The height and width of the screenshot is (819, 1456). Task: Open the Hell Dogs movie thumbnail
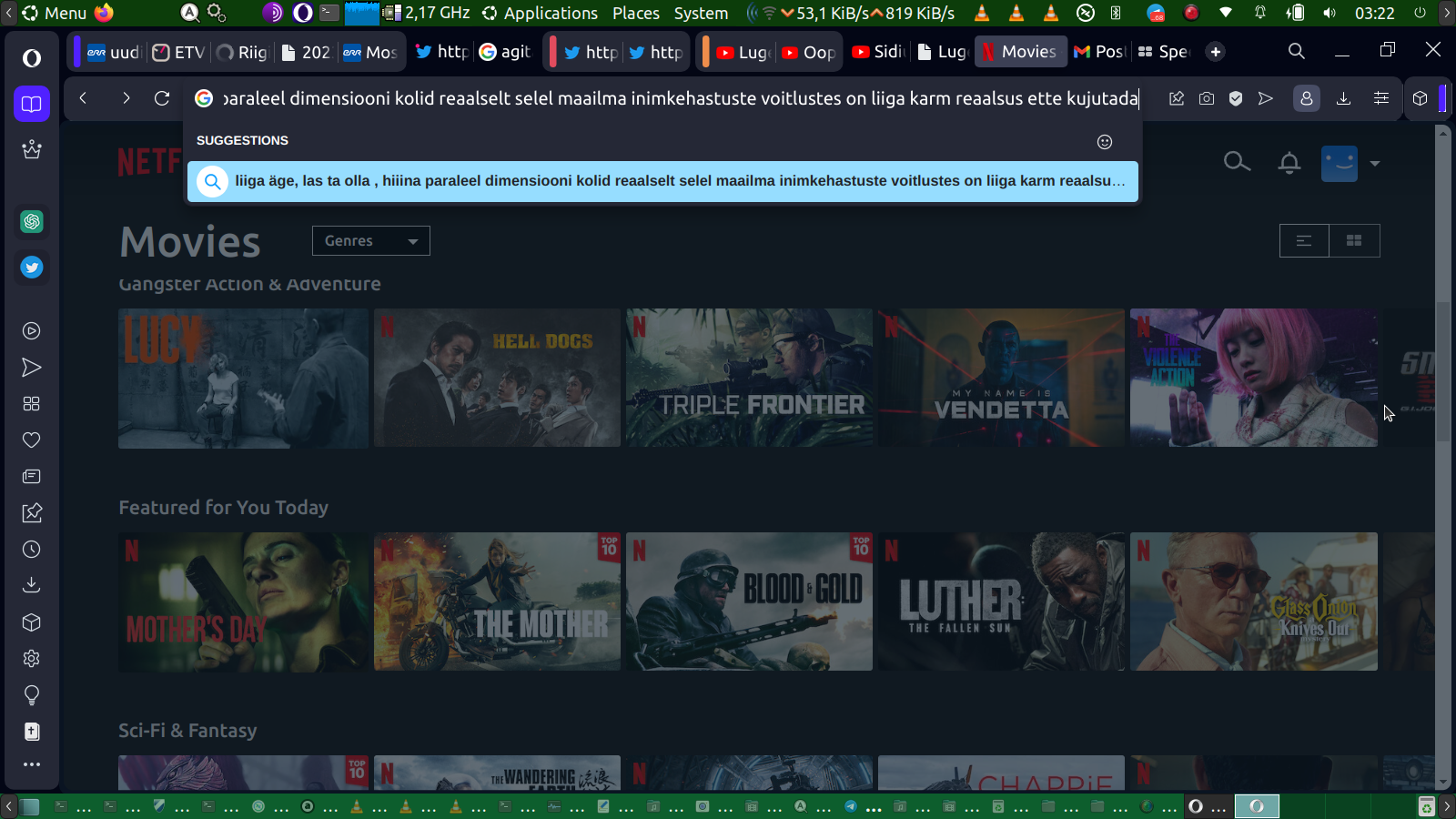point(497,378)
